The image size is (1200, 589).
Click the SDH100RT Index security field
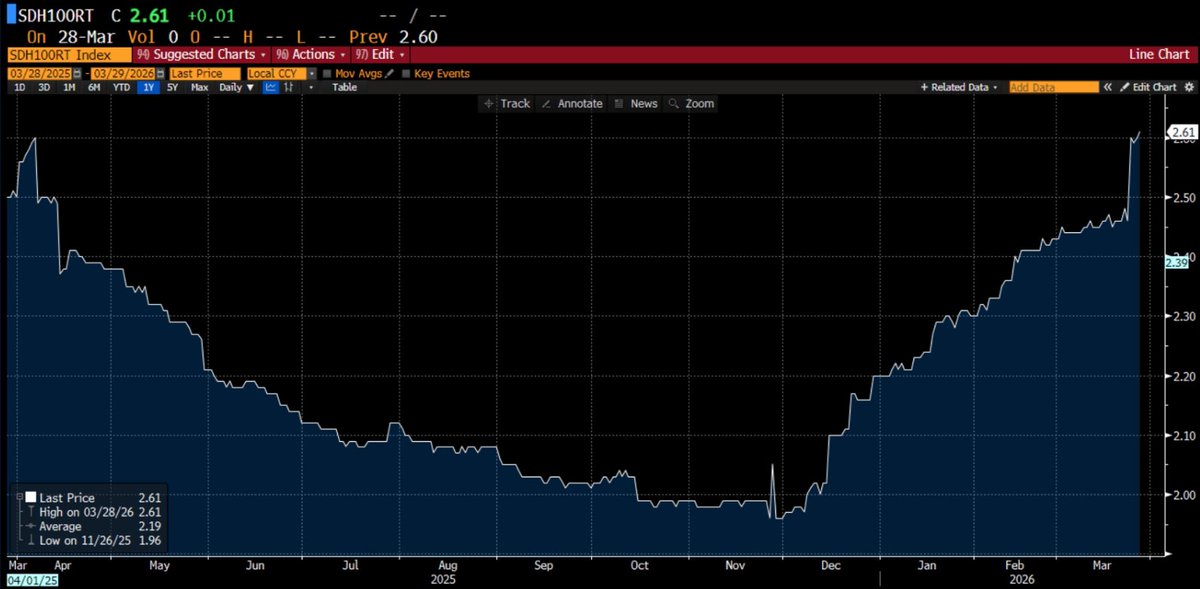pos(69,54)
